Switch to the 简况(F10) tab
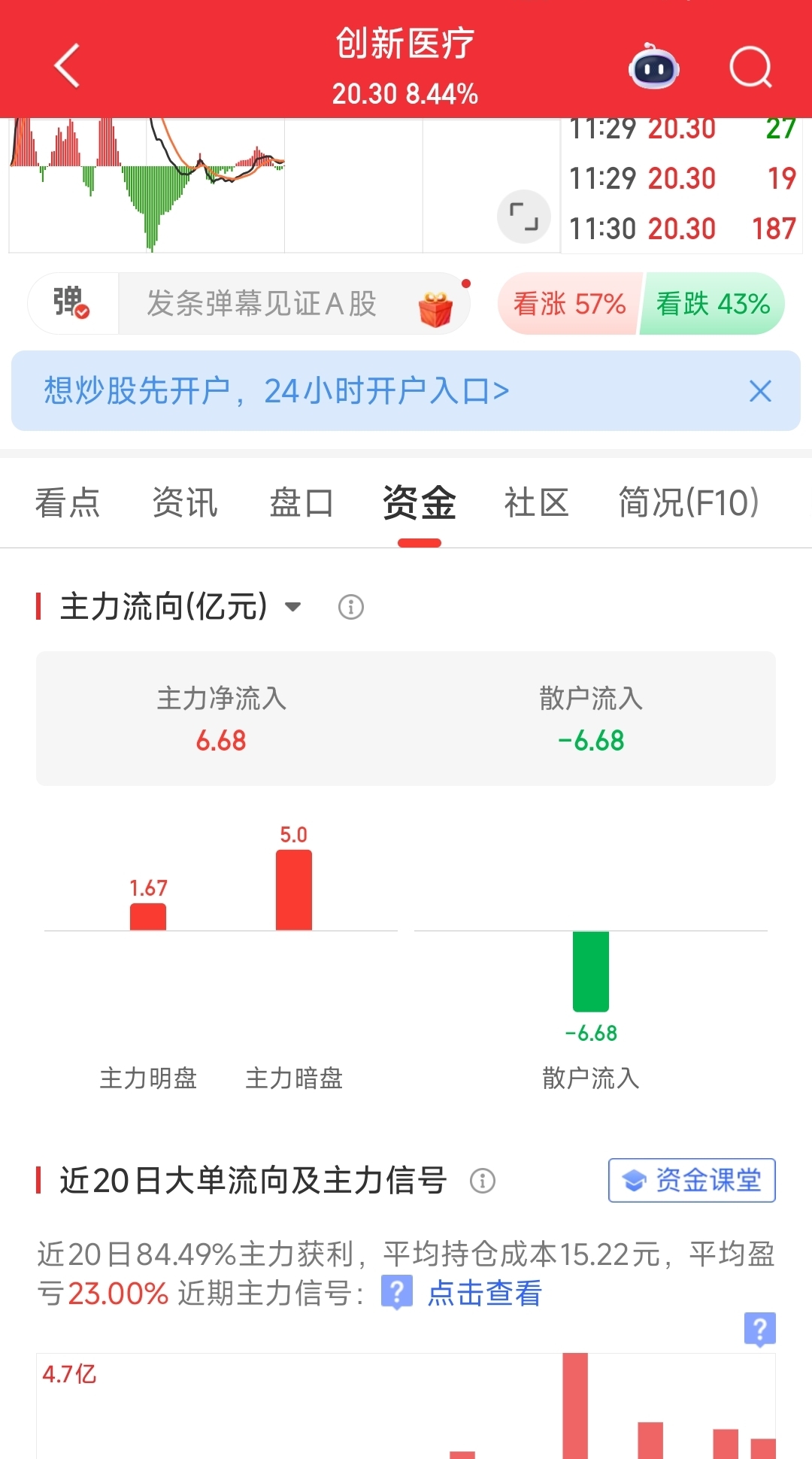The image size is (812, 1459). [x=688, y=502]
